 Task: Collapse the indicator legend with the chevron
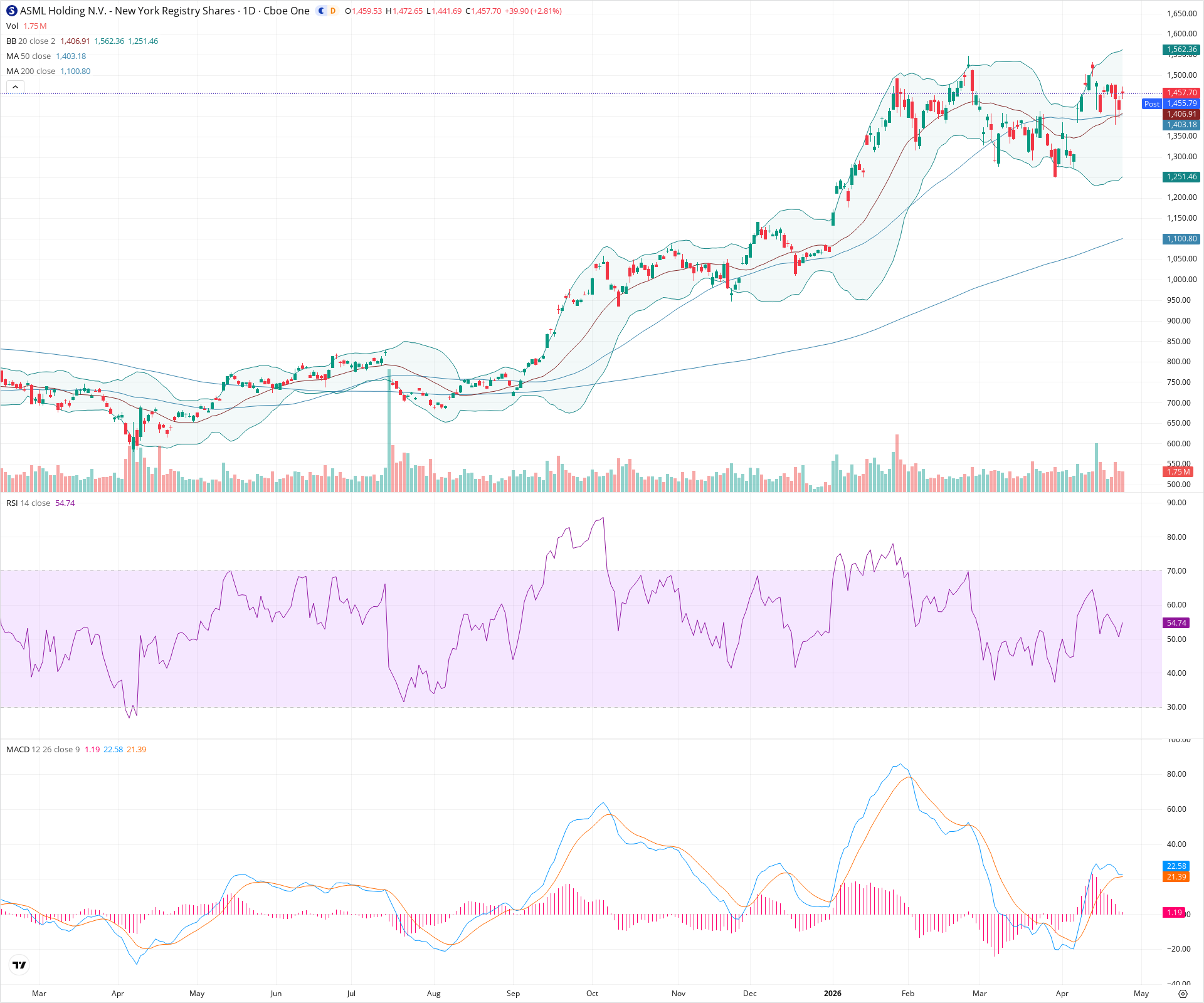[15, 87]
